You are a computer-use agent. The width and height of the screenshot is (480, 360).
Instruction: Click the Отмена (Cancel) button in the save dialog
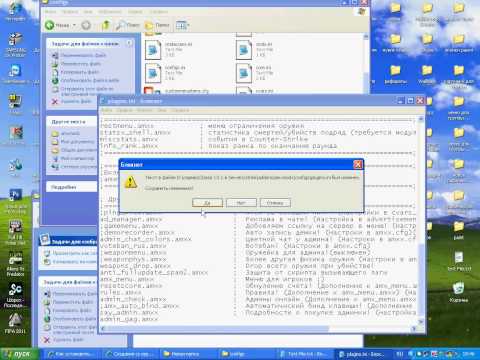275,202
